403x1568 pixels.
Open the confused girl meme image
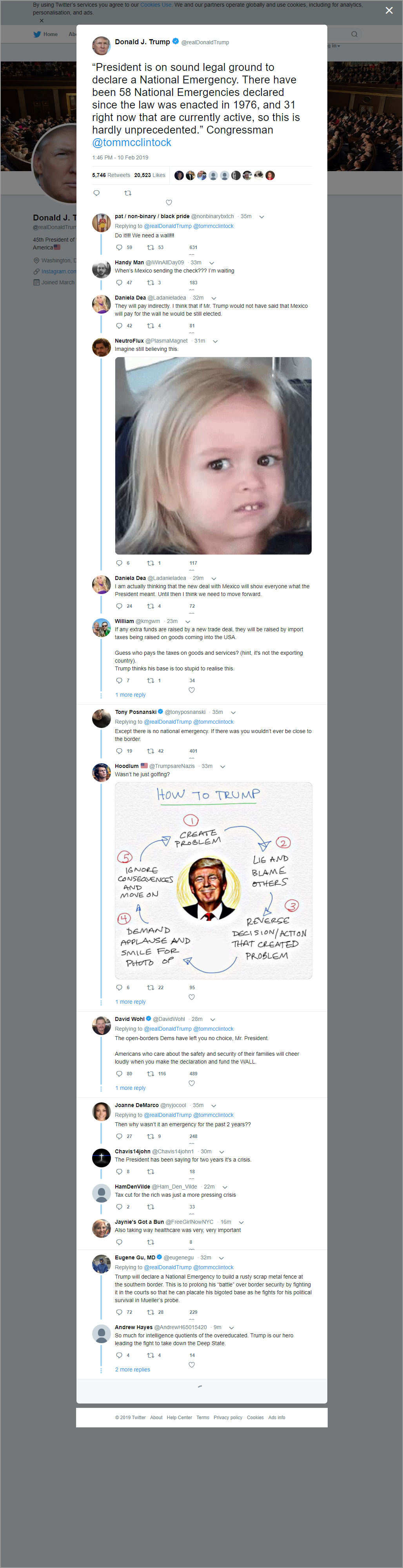tap(213, 455)
